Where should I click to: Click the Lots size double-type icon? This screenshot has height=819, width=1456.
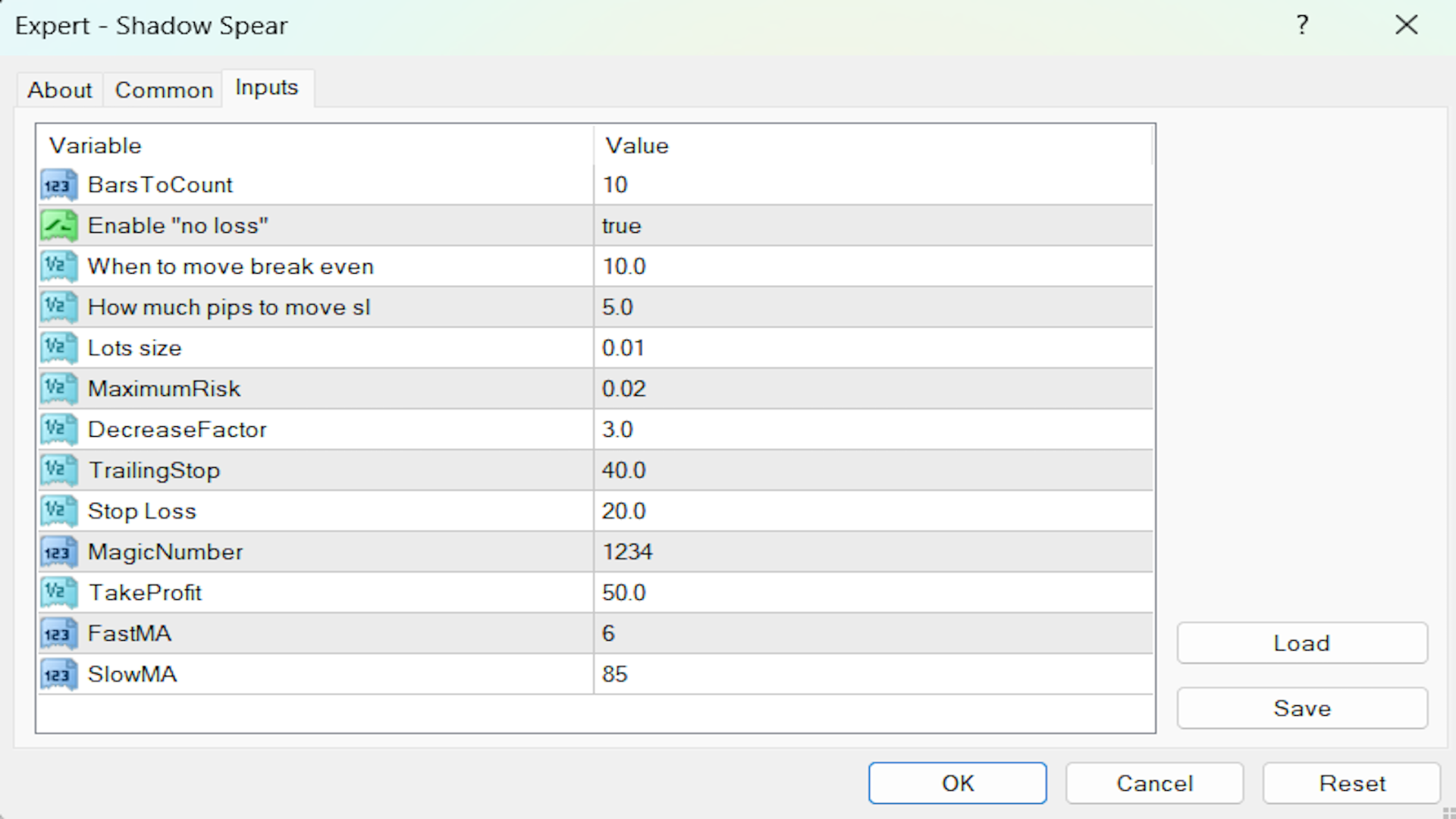[58, 348]
